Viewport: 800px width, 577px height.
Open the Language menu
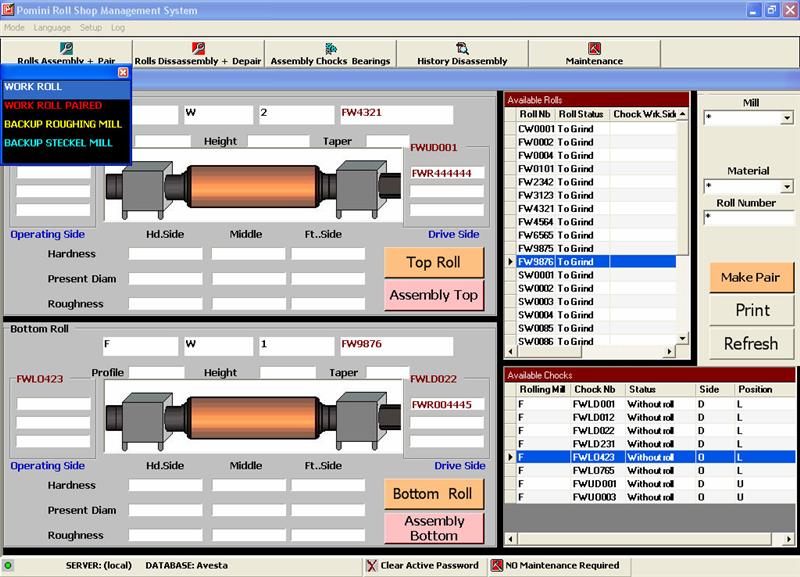52,28
